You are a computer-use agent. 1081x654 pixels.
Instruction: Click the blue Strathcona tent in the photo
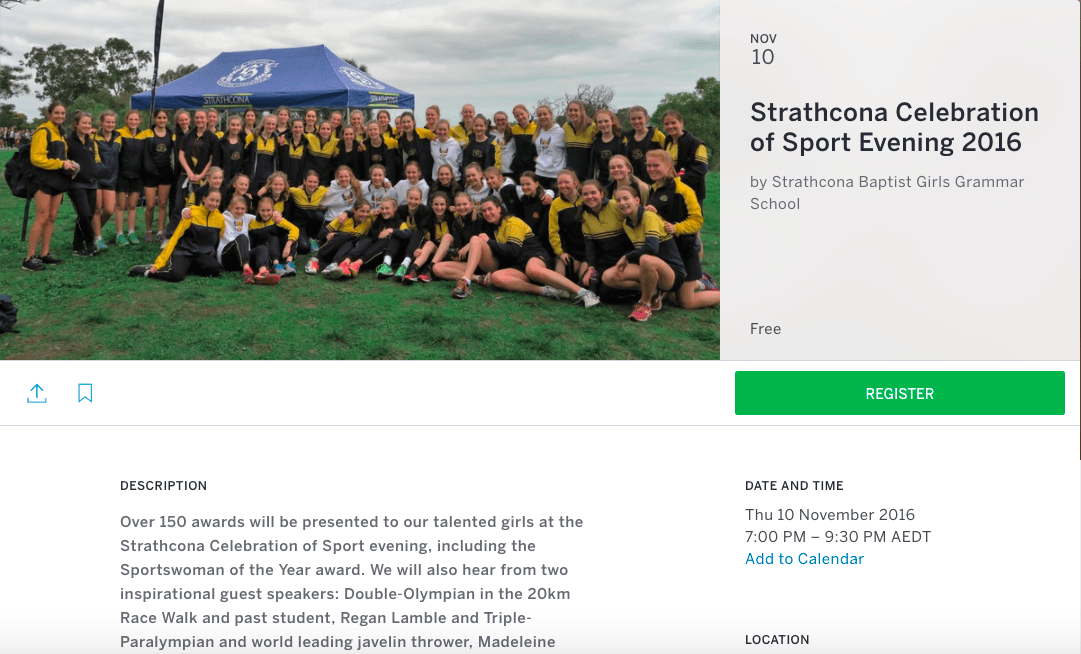[x=273, y=78]
